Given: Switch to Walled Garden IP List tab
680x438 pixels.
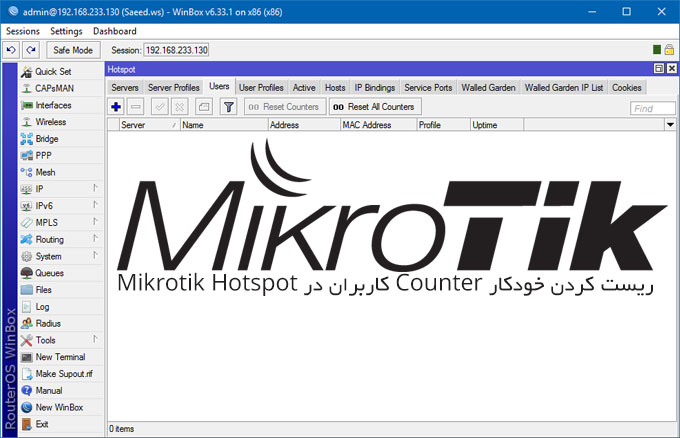Looking at the screenshot, I should point(564,88).
